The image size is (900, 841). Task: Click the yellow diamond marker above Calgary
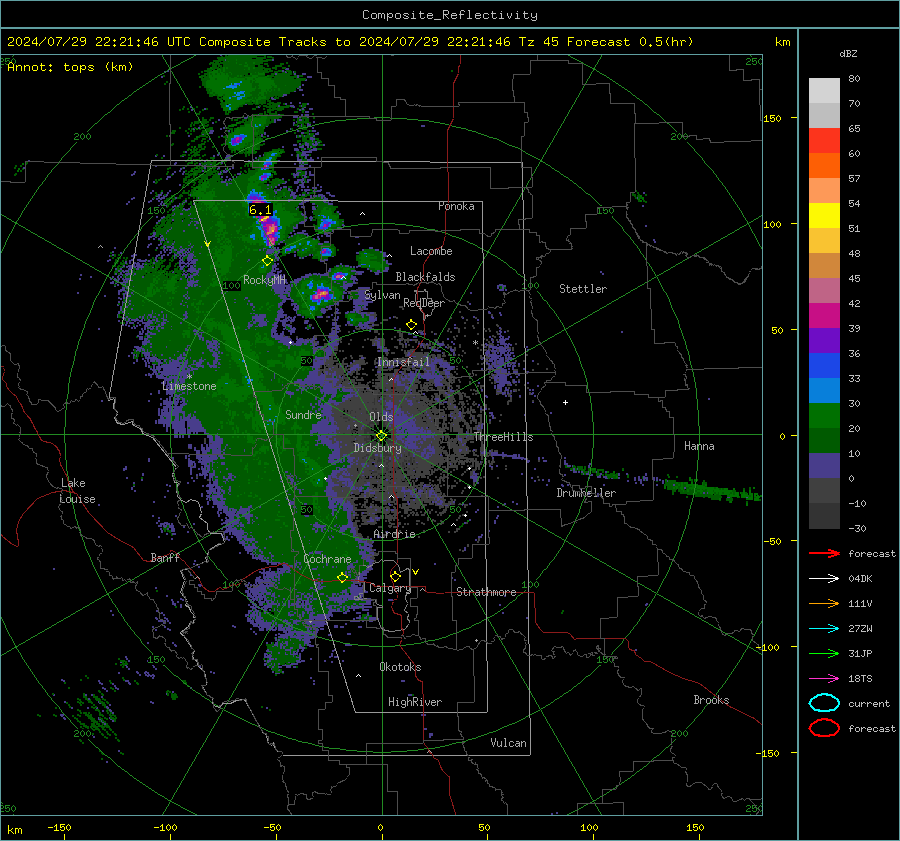395,576
